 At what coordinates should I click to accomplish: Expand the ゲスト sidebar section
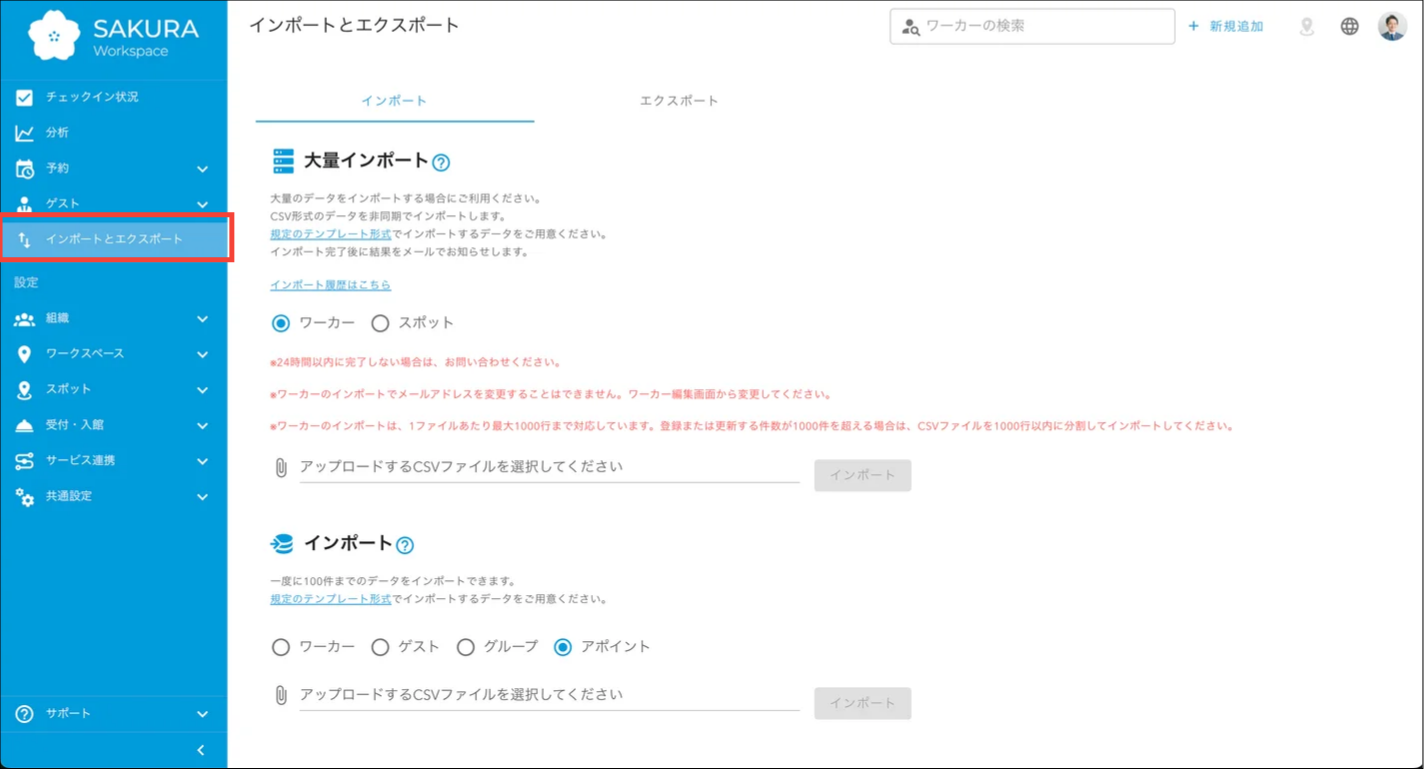[x=63, y=203]
